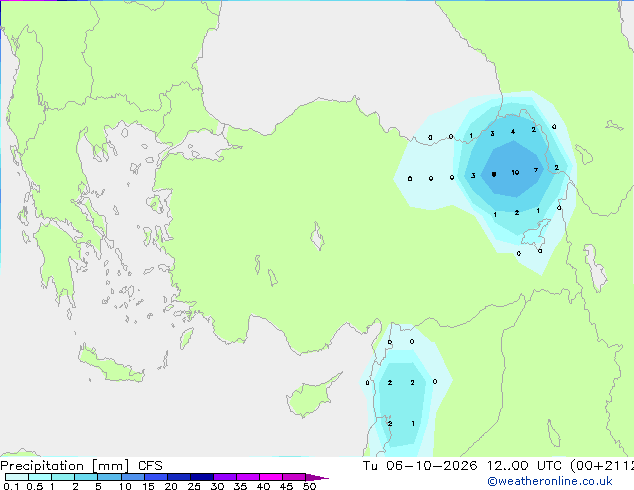Click the 35–40 mm purple legend swatch

[x=247, y=477]
